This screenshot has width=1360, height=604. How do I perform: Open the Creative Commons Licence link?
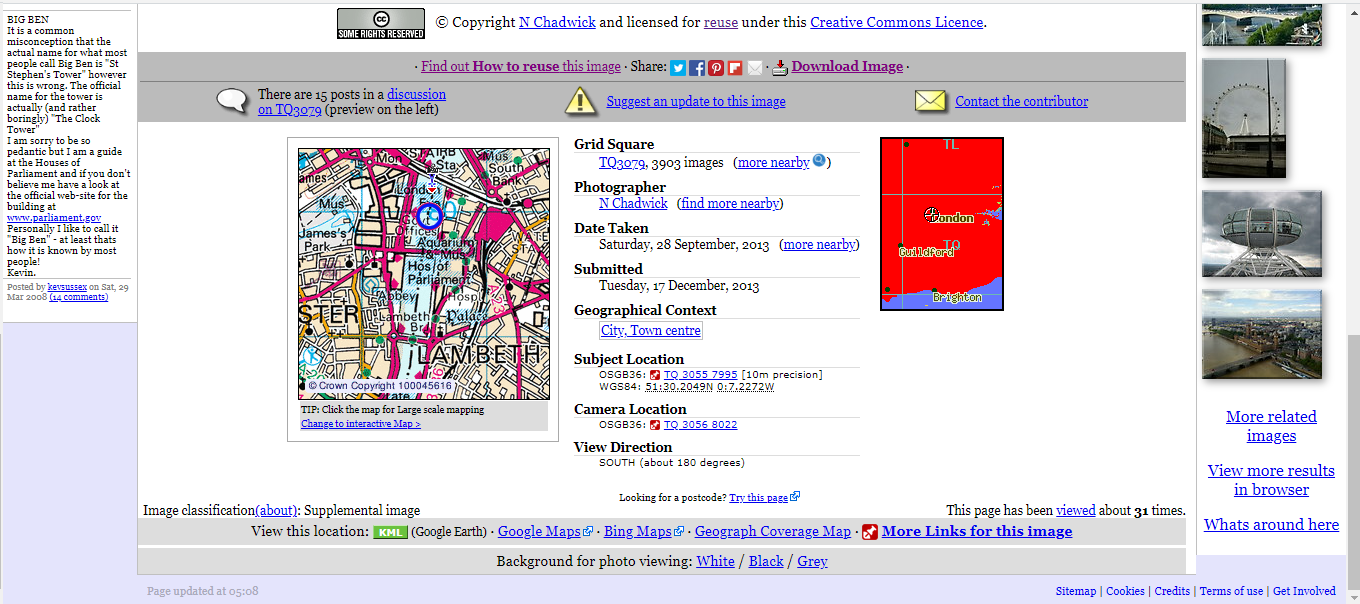(x=896, y=22)
